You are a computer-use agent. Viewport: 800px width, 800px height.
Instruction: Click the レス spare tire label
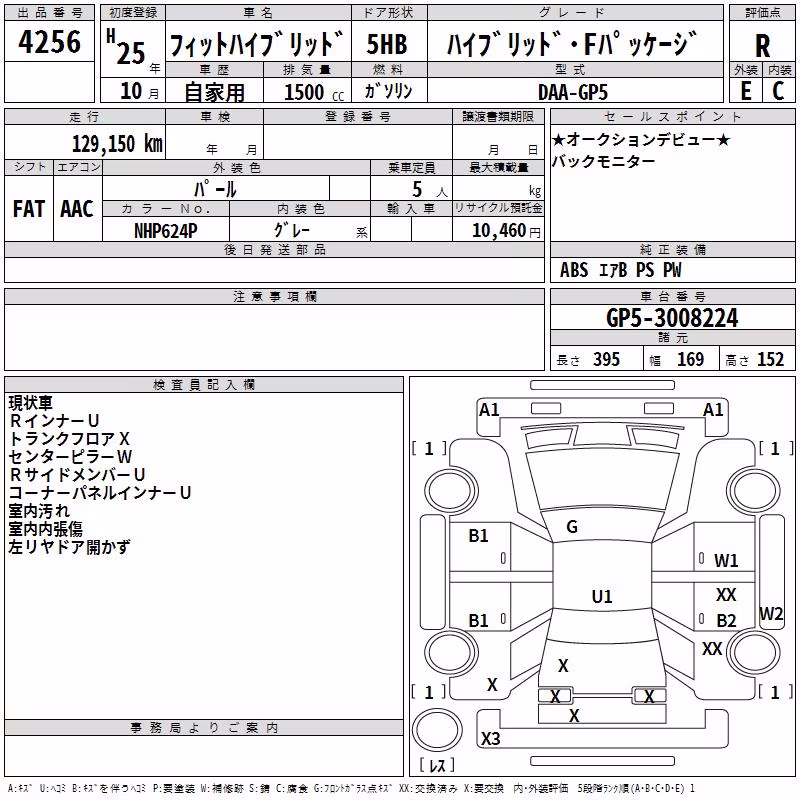click(x=437, y=765)
